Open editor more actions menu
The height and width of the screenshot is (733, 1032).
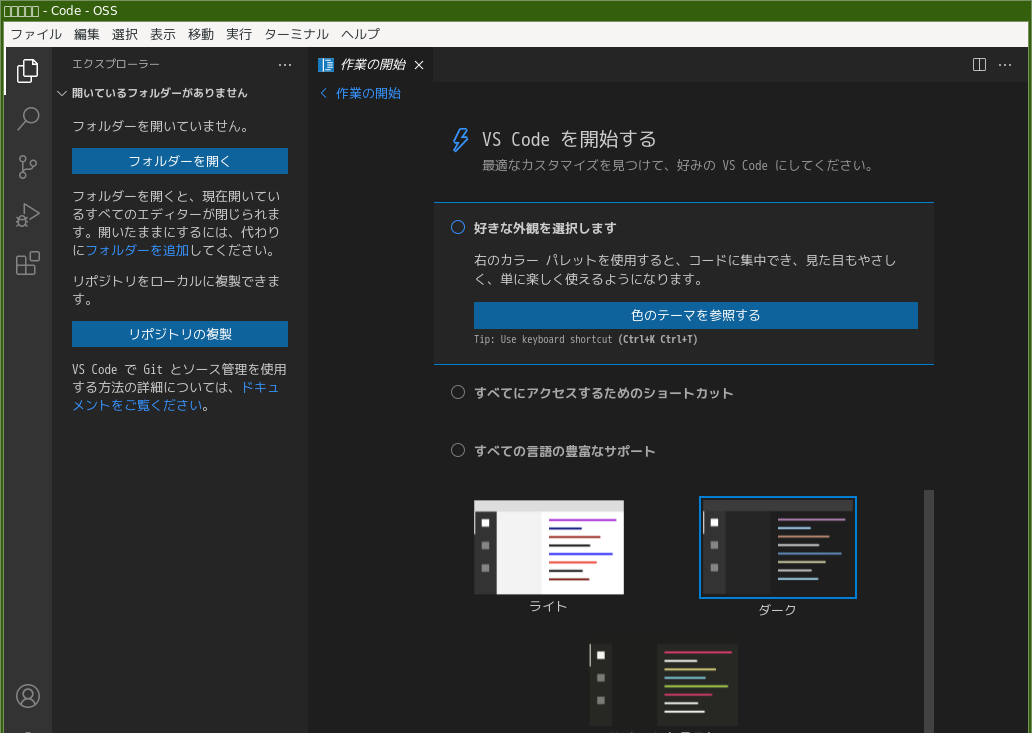click(x=1005, y=64)
